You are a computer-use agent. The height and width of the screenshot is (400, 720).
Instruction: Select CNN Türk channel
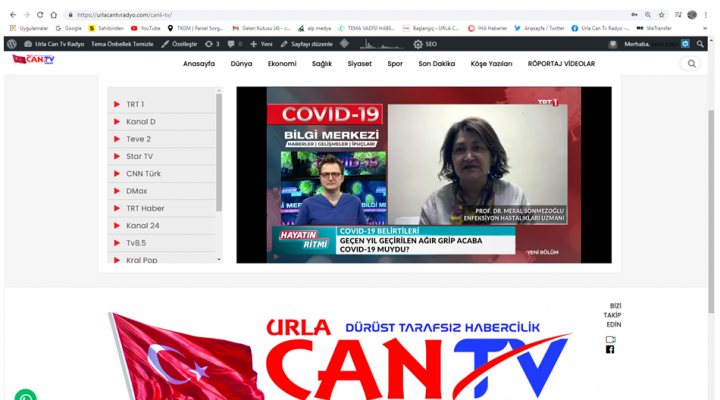pyautogui.click(x=142, y=173)
